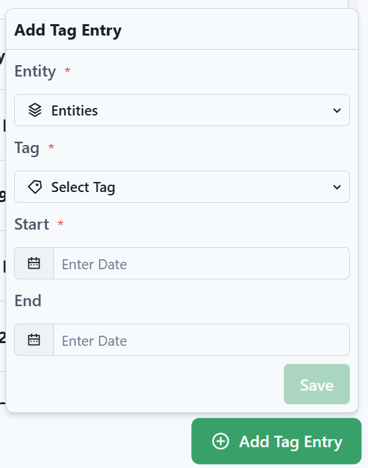This screenshot has height=468, width=368.
Task: Click the End field label
Action: tap(28, 301)
